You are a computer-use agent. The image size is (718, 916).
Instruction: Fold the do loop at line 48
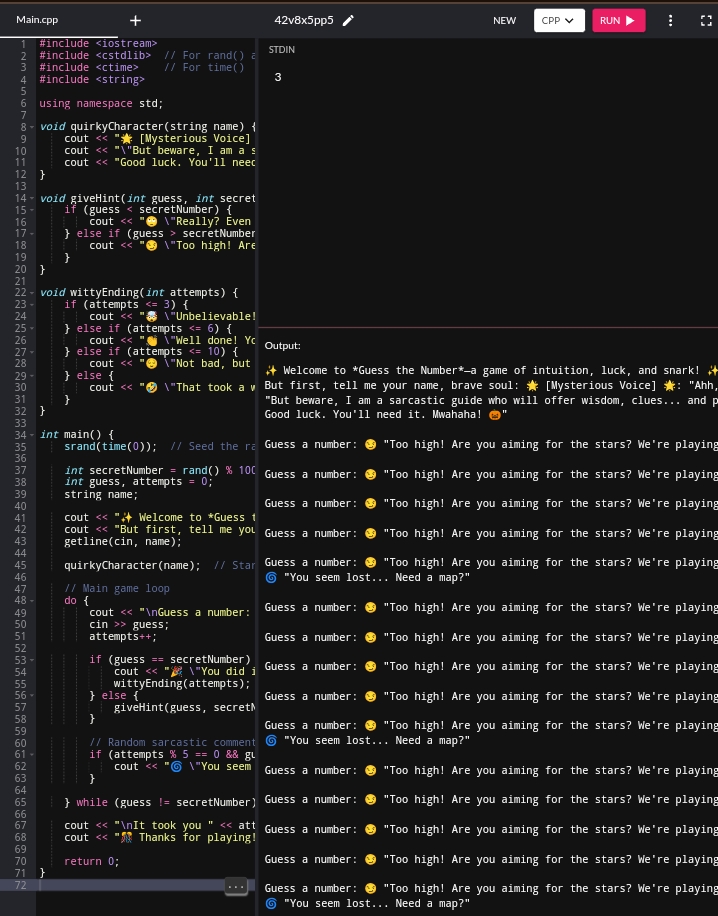(32, 601)
